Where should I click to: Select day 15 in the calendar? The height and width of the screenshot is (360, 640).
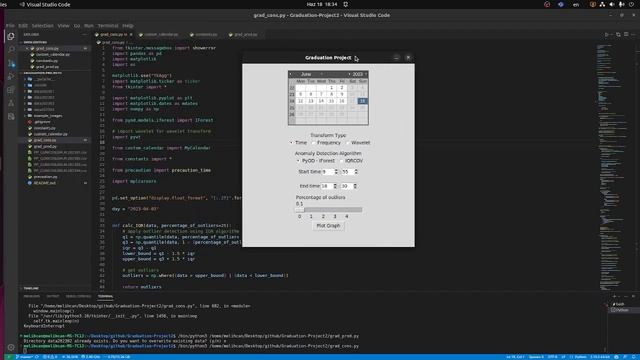[x=331, y=101]
